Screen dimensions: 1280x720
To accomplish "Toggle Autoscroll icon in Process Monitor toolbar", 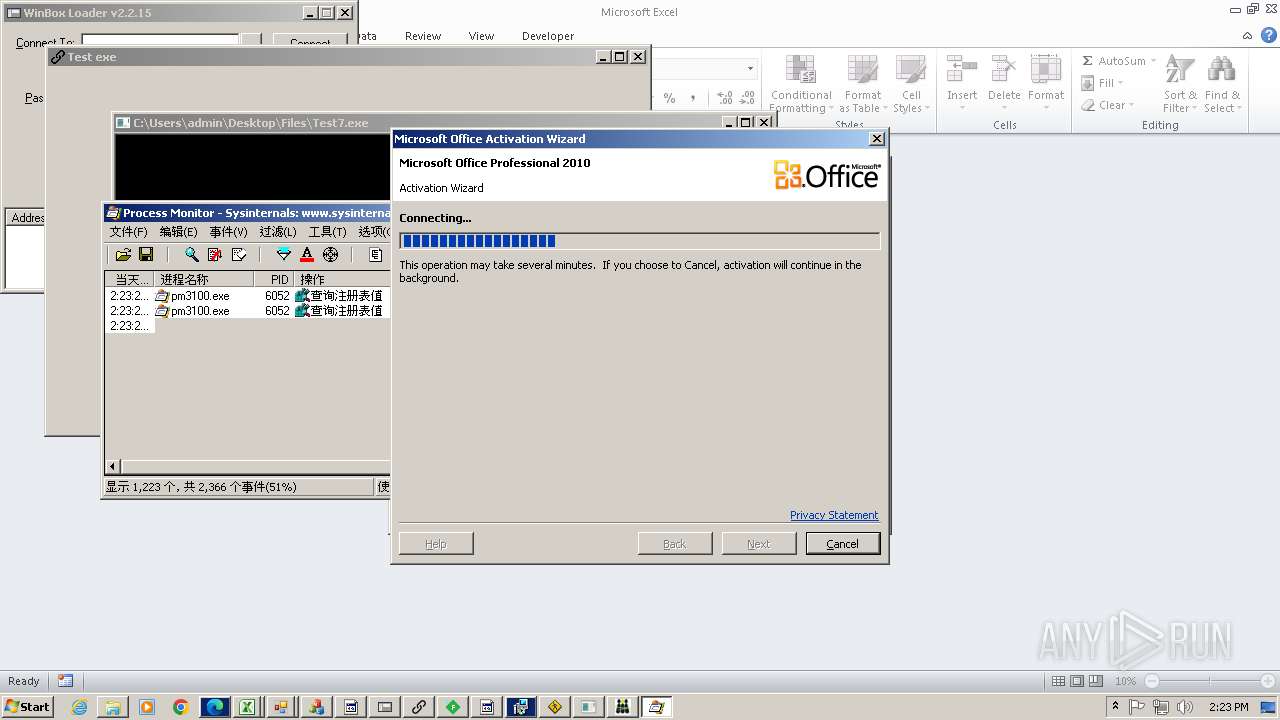I will 215,255.
